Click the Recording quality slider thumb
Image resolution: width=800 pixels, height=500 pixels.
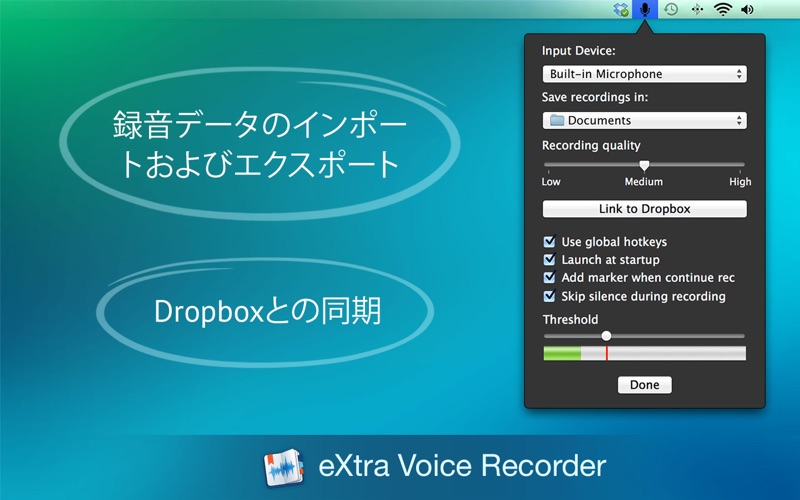click(x=644, y=165)
